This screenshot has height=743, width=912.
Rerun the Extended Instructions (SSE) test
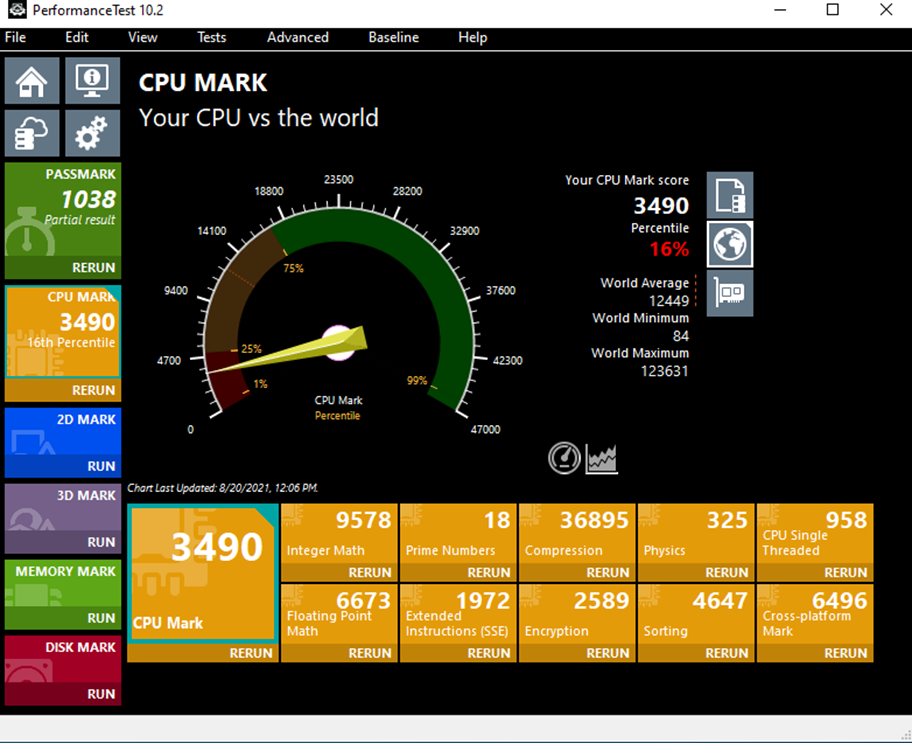click(458, 653)
